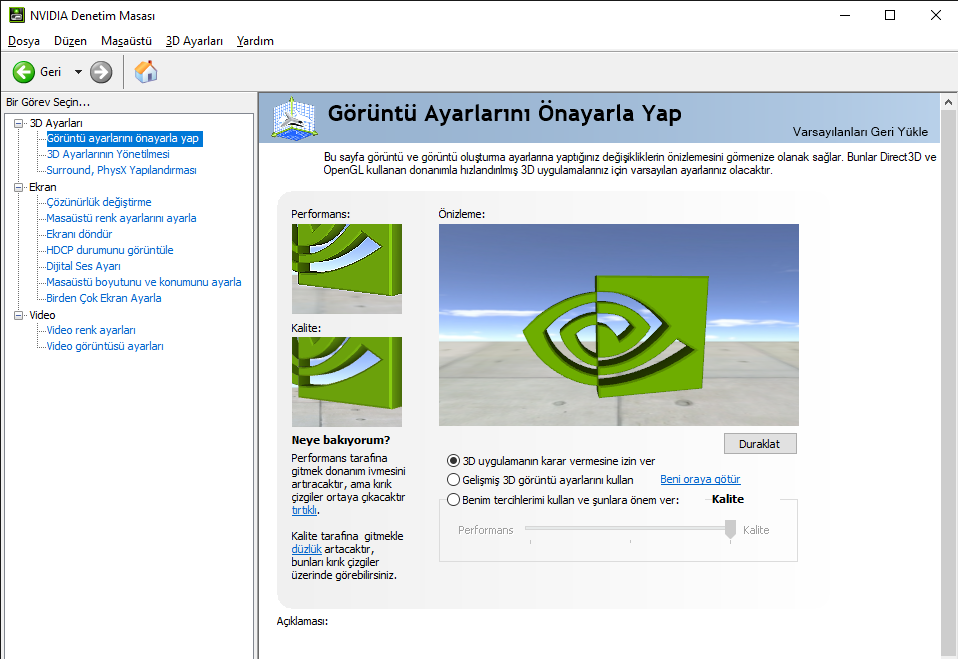Open the Dosya menu
This screenshot has height=659, width=958.
click(x=24, y=41)
